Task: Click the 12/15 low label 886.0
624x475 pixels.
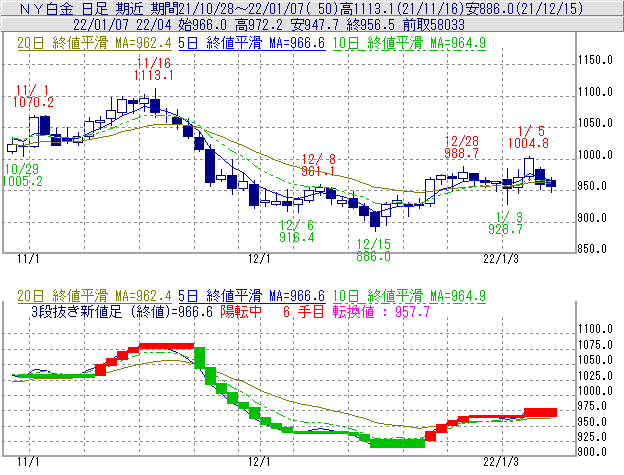Action: tap(373, 256)
